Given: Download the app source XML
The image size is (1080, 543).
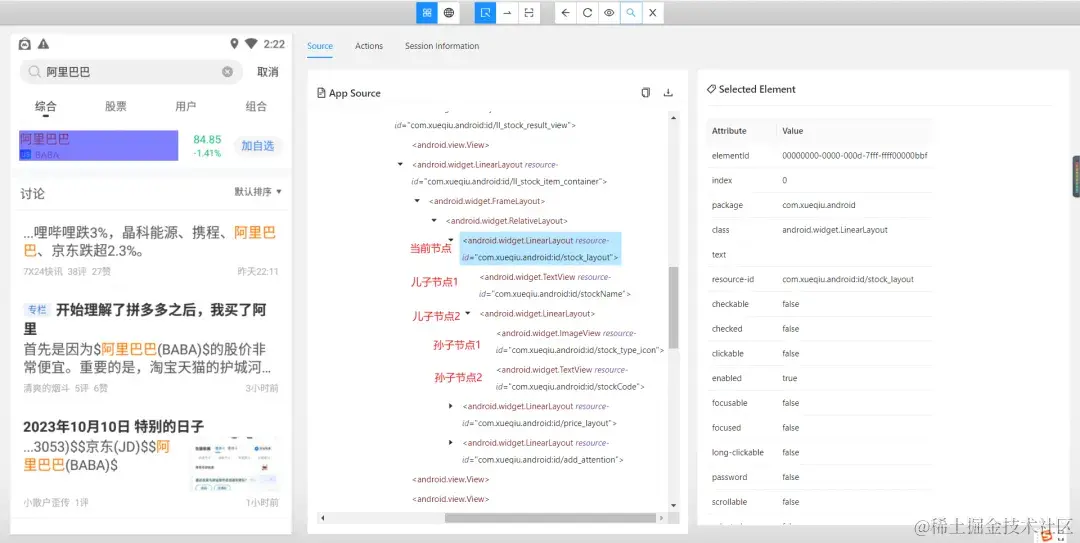Looking at the screenshot, I should point(667,92).
